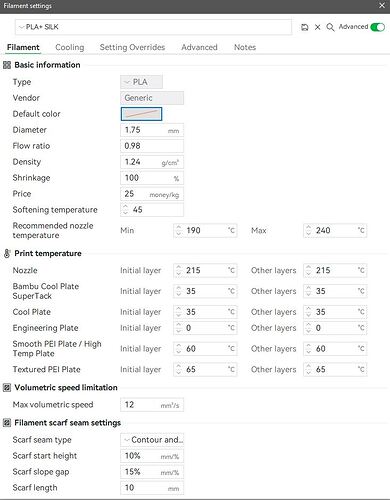This screenshot has height=500, width=390.
Task: Click the Volumetric speed limitation section icon
Action: click(7, 387)
